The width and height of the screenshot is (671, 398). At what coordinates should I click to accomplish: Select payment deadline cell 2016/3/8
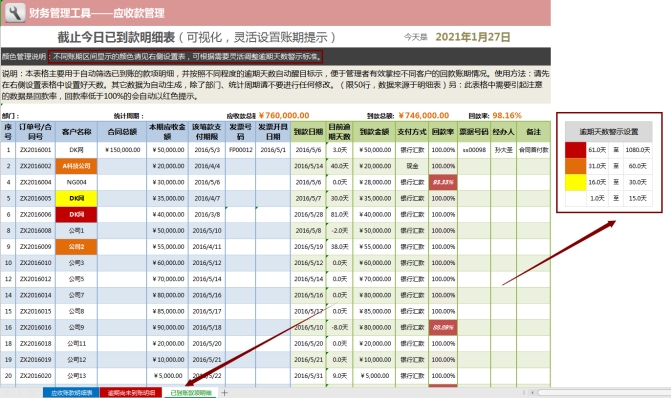[207, 214]
